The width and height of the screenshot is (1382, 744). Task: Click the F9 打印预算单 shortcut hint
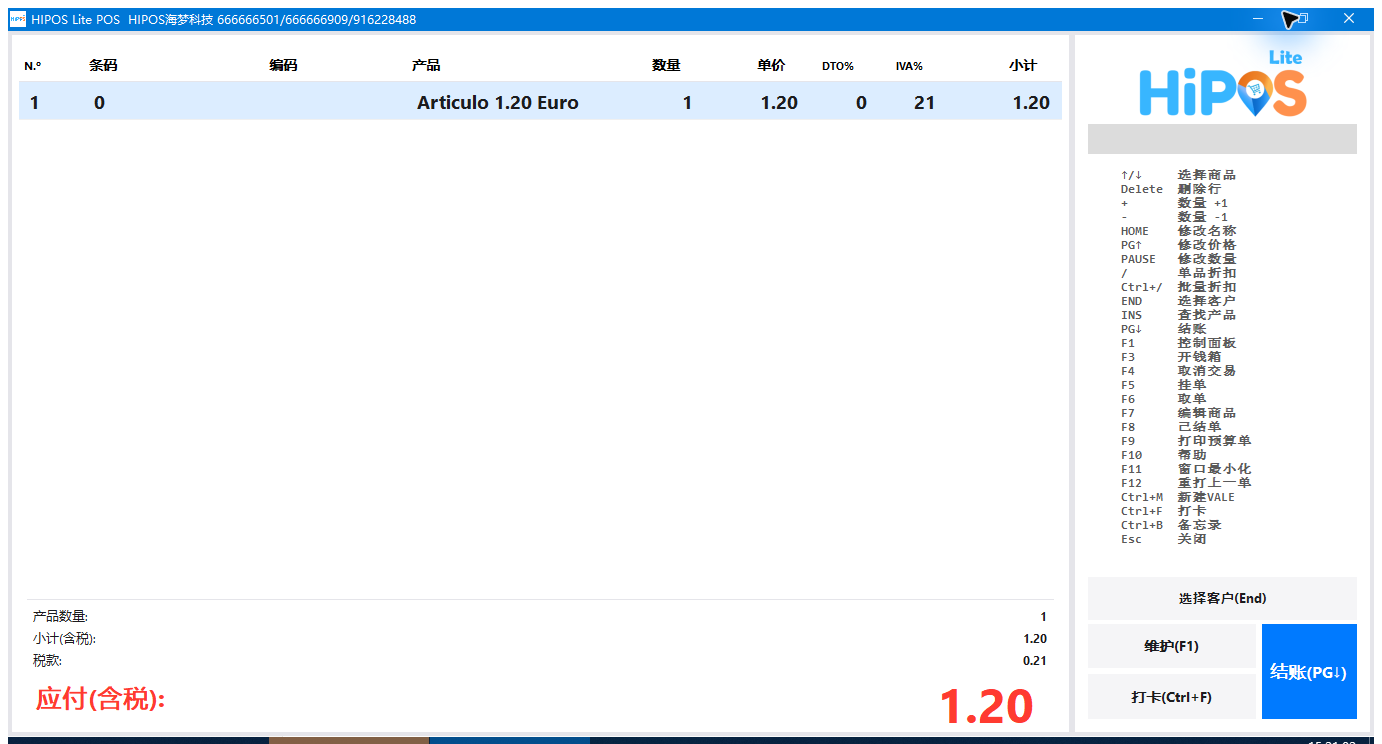(1186, 441)
